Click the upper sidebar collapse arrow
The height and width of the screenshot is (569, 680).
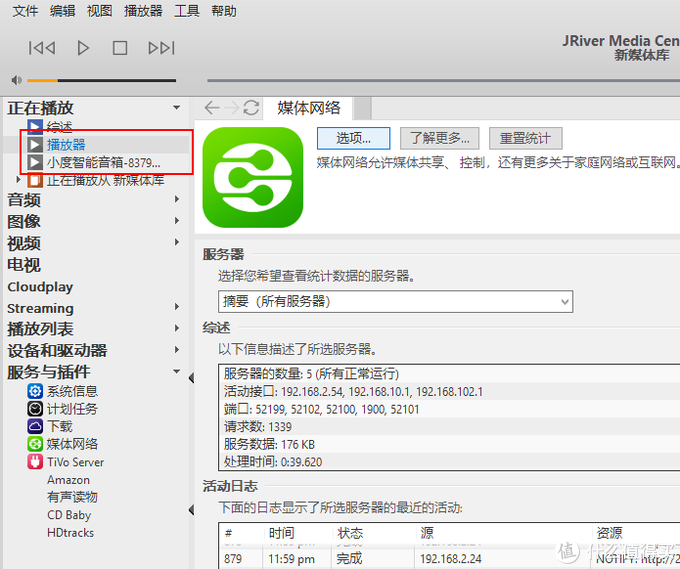coord(191,378)
